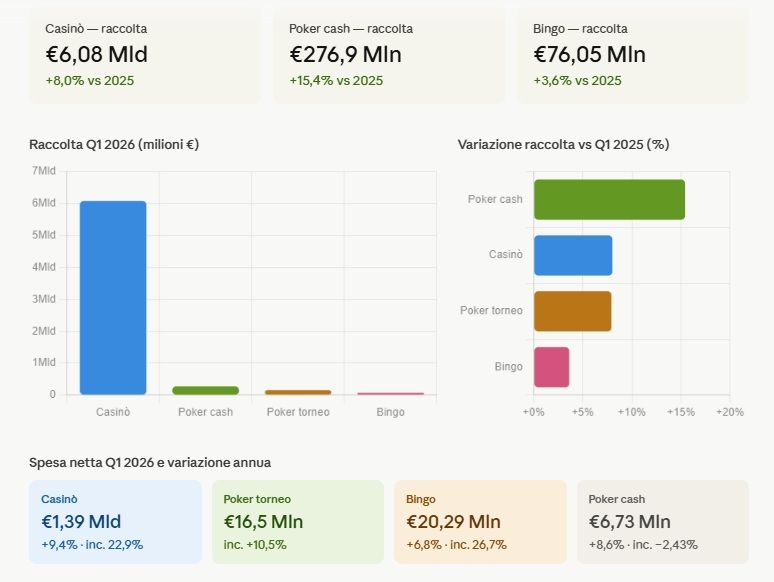Select the pink Bingo horizontal variation bar
Image resolution: width=774 pixels, height=582 pixels.
[551, 367]
